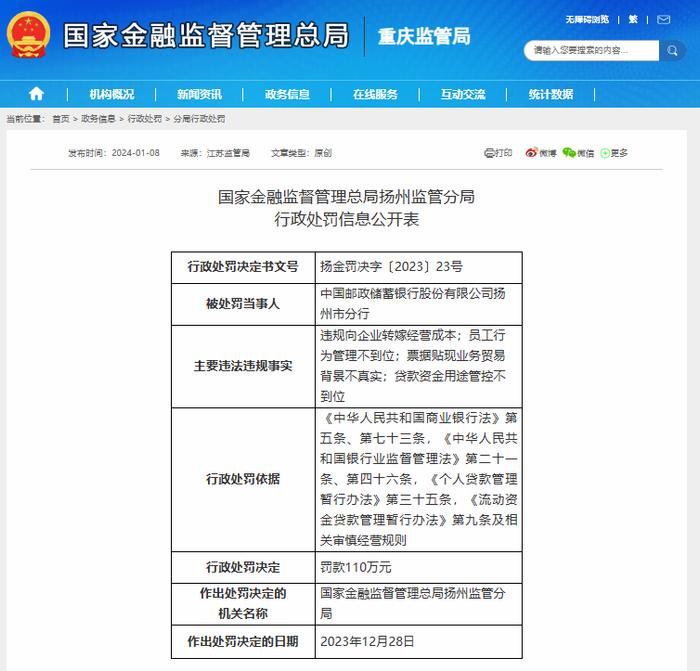Click the 国家金融监督管理总局 site title
The width and height of the screenshot is (700, 671).
(206, 35)
